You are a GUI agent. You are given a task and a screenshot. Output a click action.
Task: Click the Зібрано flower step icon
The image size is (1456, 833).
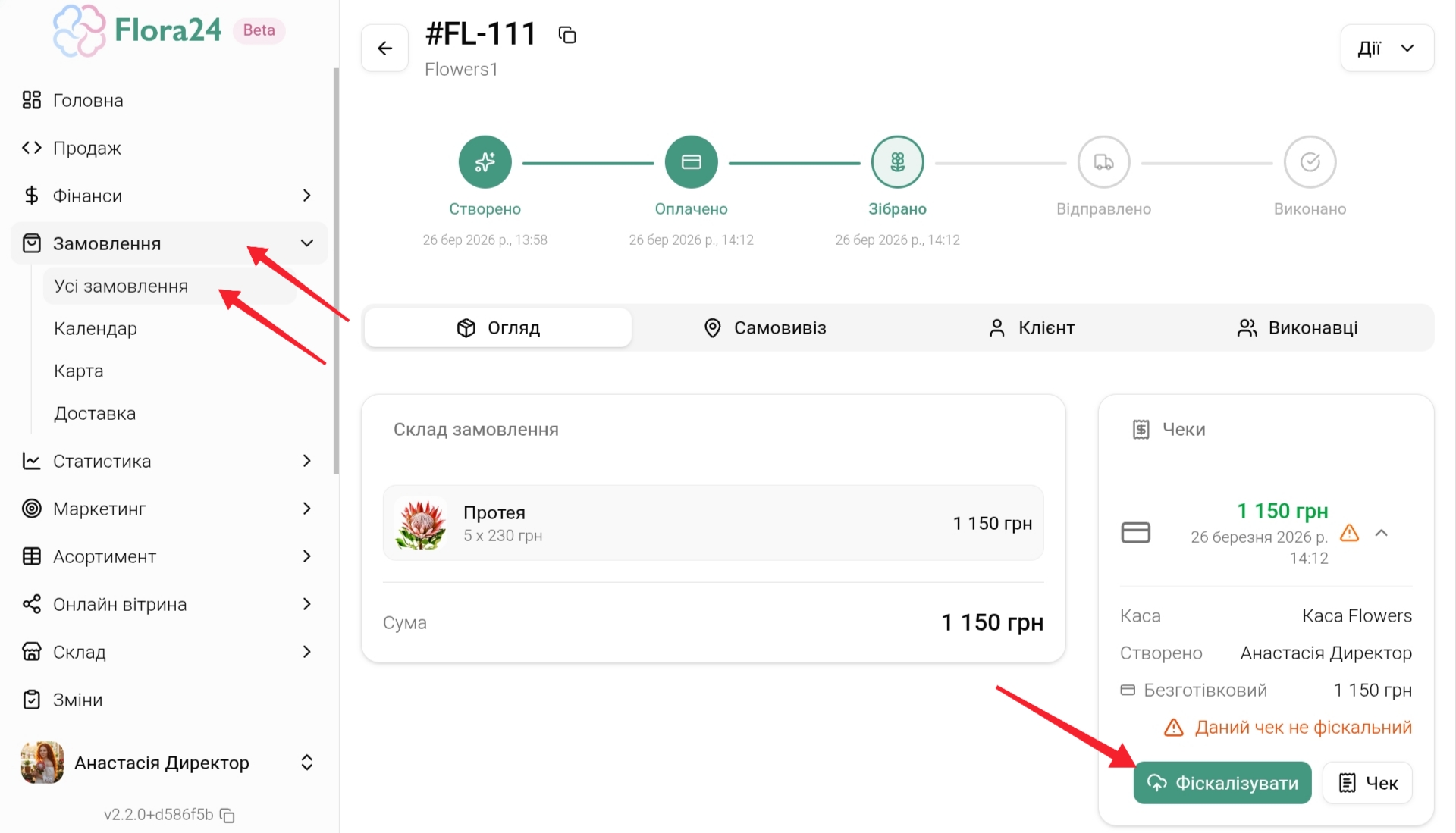pos(897,162)
